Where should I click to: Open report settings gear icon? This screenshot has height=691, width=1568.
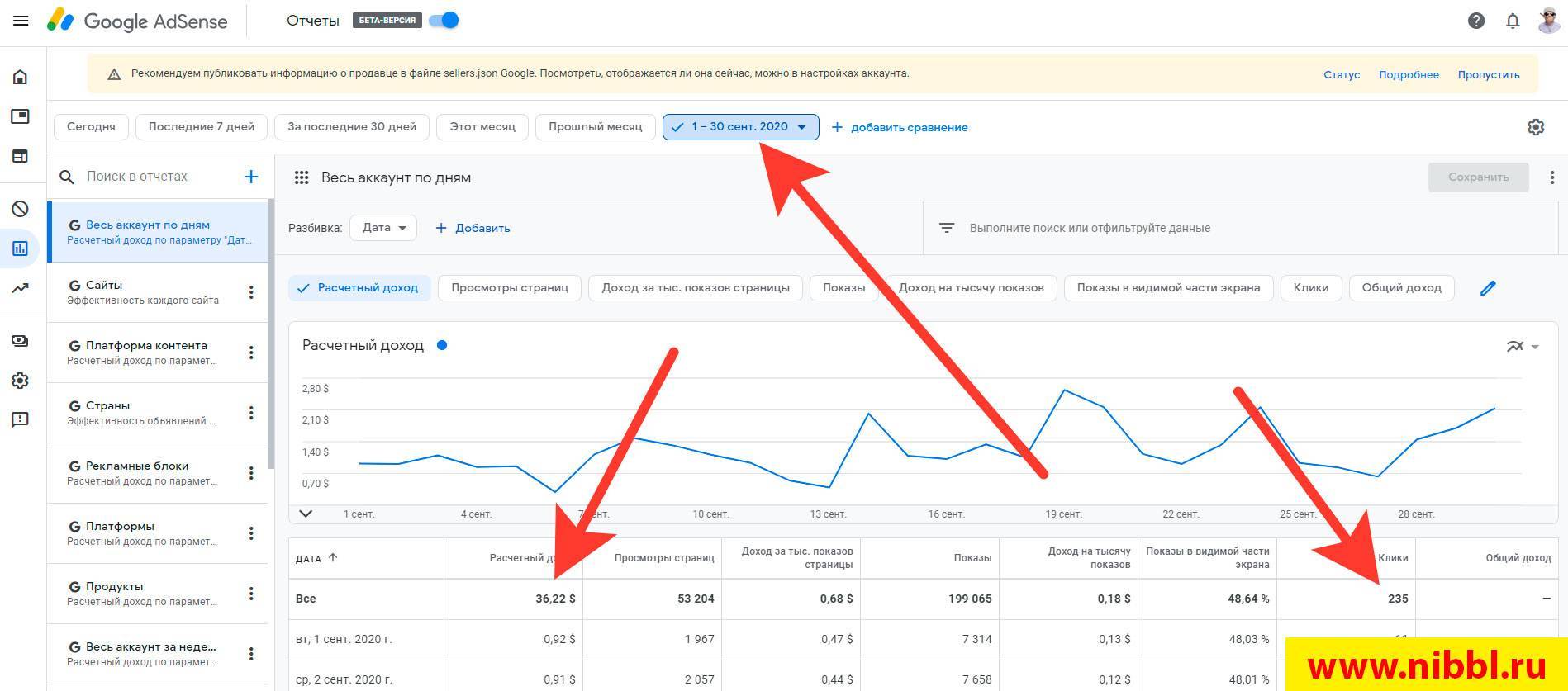(1535, 127)
